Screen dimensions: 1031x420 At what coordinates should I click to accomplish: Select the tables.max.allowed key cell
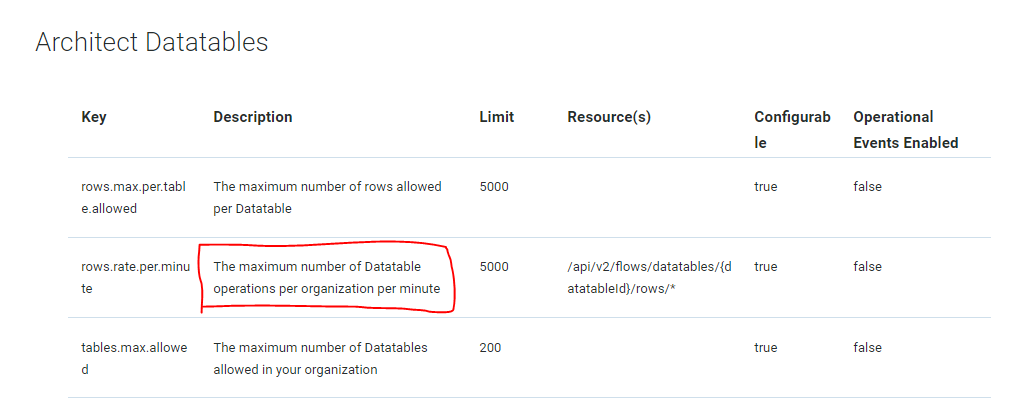pos(135,358)
